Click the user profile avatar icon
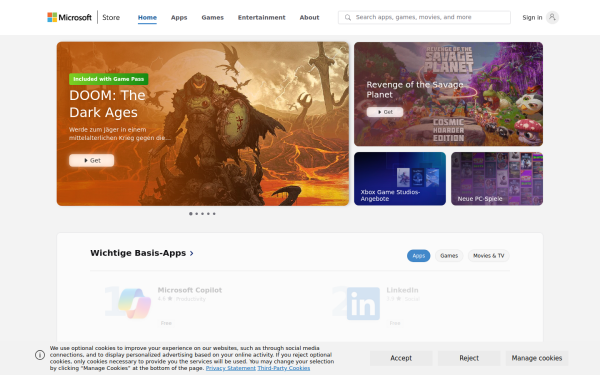 552,17
